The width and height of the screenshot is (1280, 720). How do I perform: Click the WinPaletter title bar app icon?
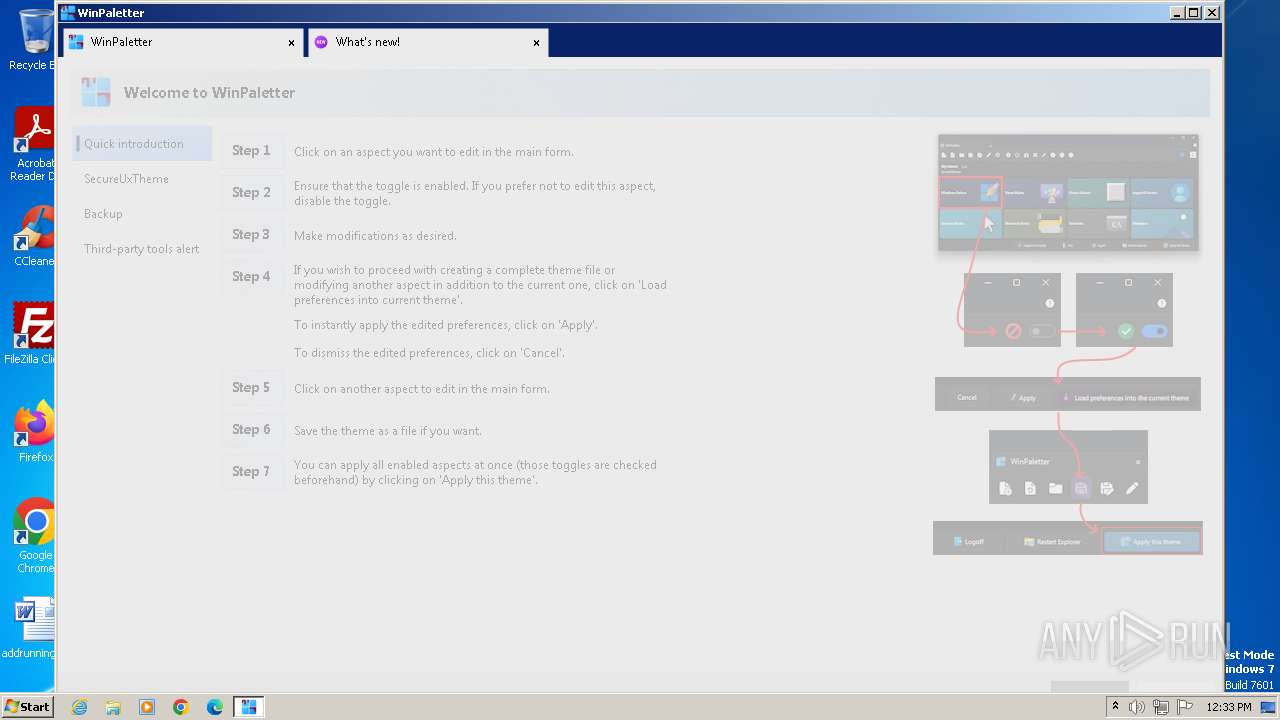click(x=68, y=13)
